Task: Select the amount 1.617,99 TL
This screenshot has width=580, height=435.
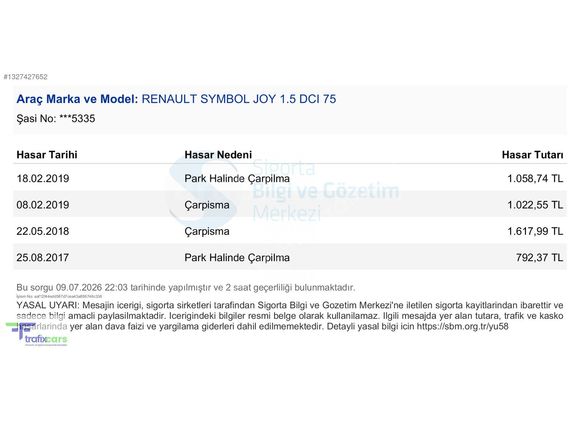Action: pos(535,231)
